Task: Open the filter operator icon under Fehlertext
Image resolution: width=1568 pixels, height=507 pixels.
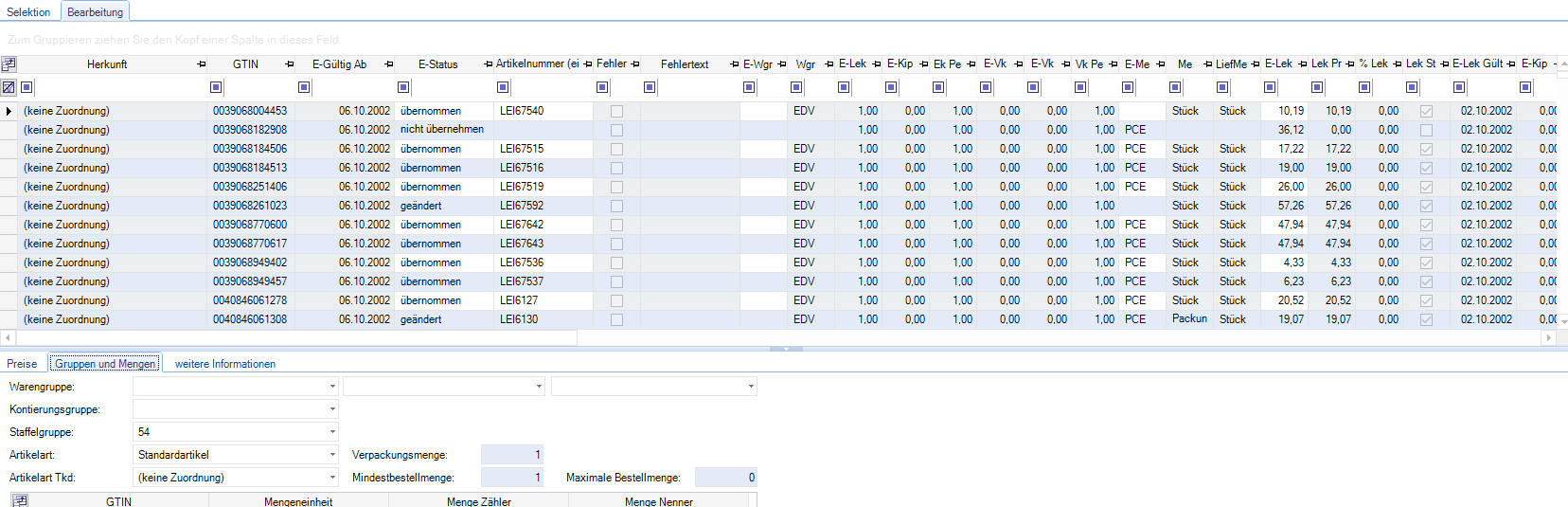Action: tap(650, 87)
